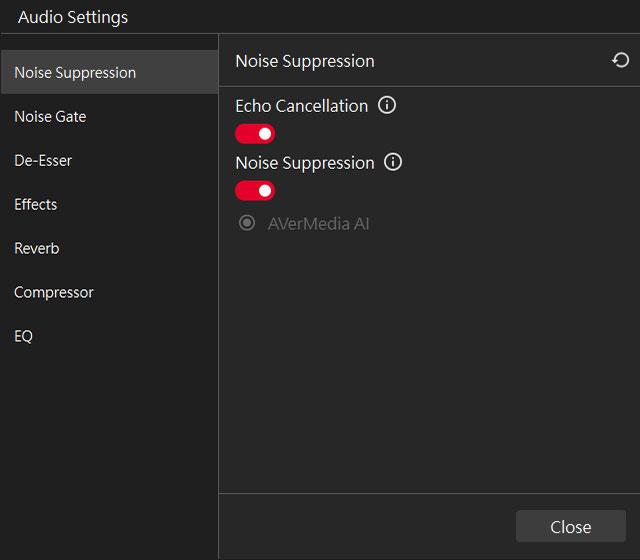This screenshot has height=560, width=640.
Task: Disable the Echo Cancellation switch
Action: 255,133
